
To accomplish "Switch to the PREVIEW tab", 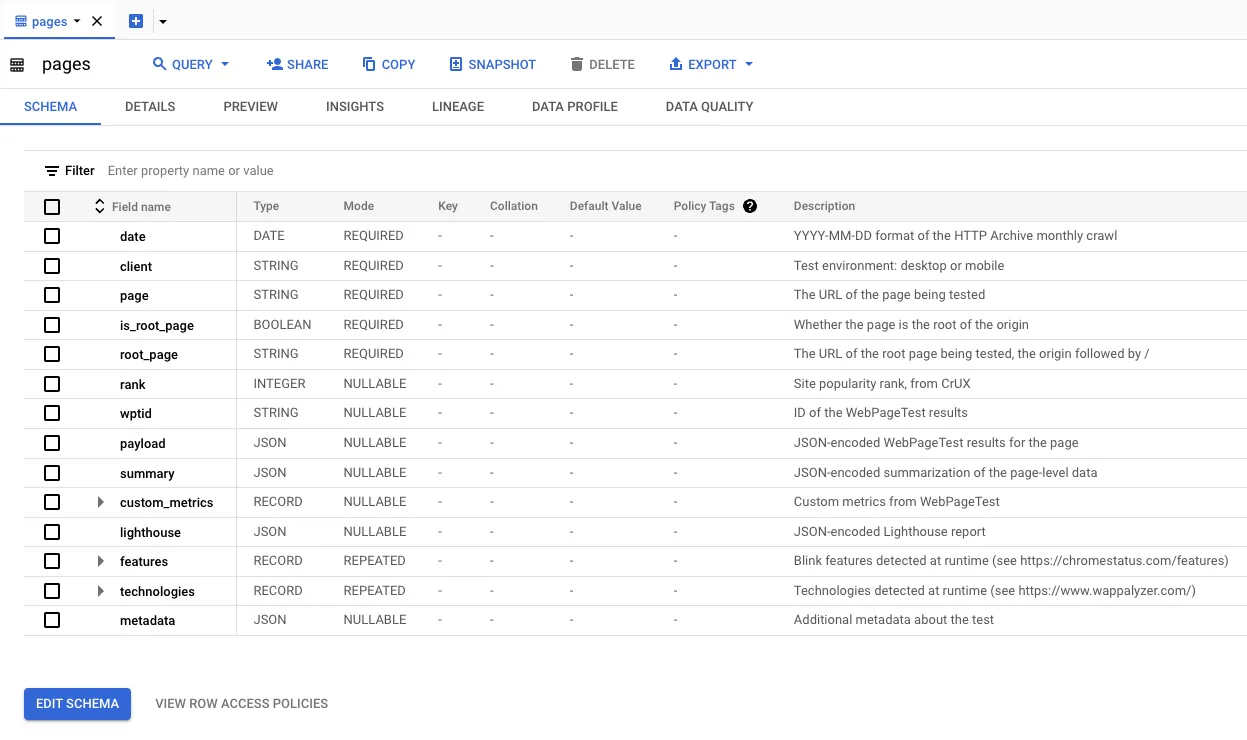I will click(x=250, y=106).
